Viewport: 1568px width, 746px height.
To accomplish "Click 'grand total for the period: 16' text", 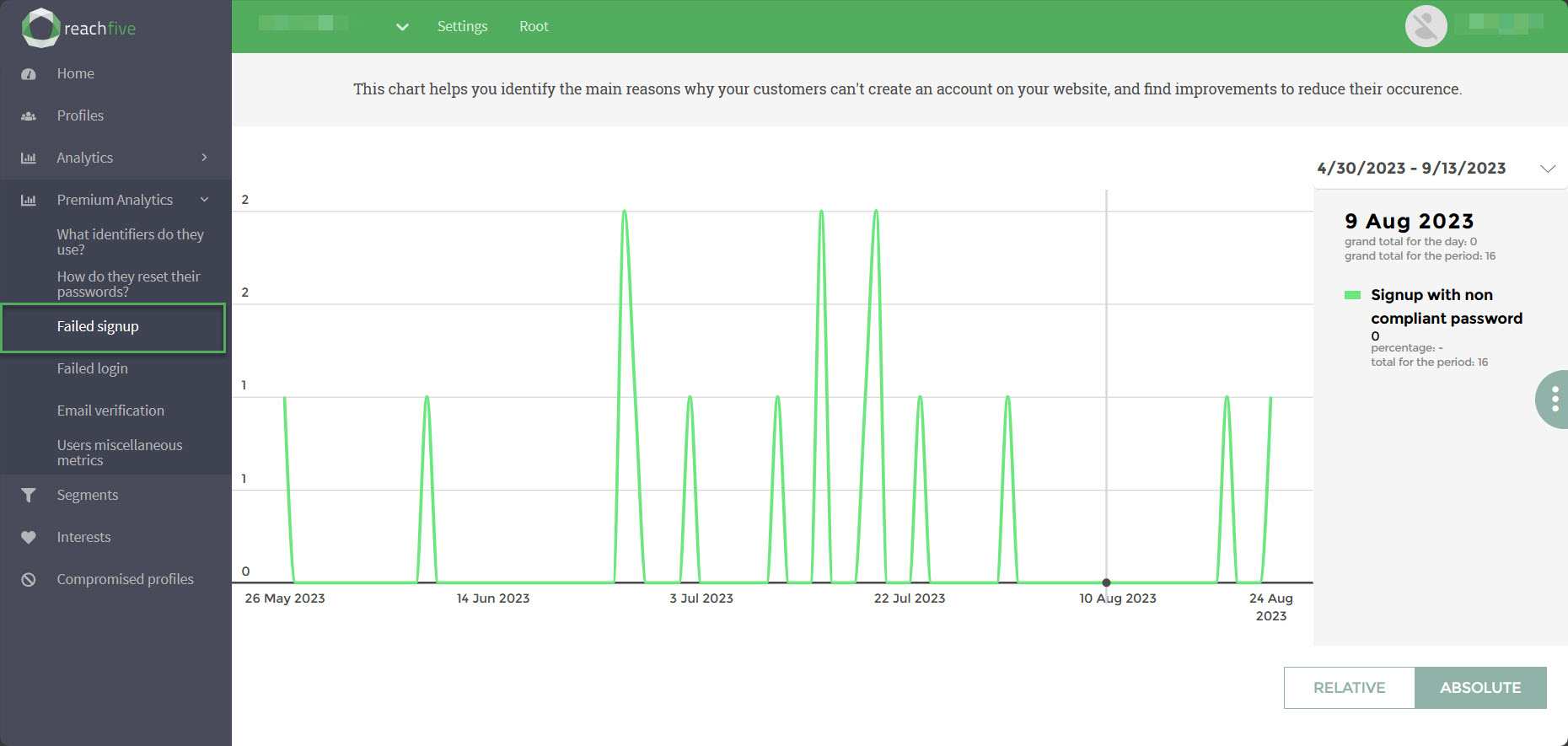I will tap(1420, 256).
